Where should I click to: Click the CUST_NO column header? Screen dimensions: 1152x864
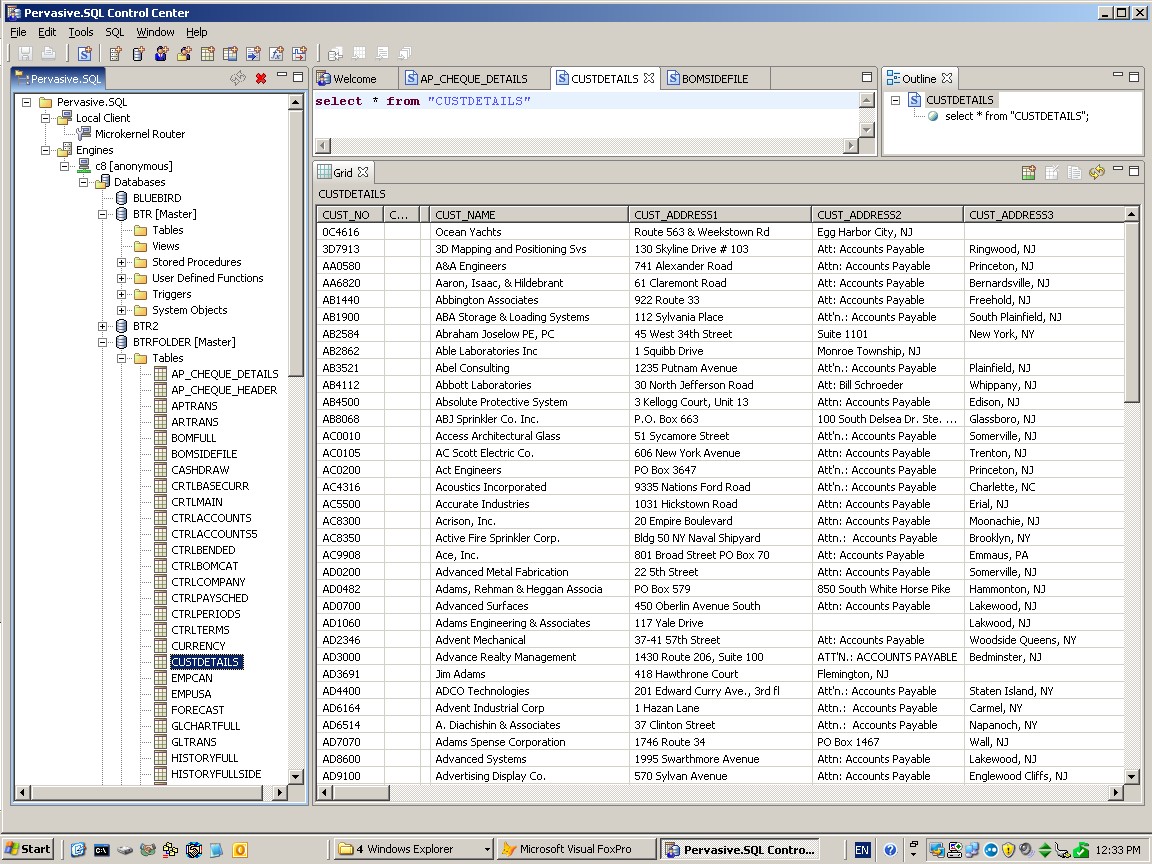click(x=350, y=215)
